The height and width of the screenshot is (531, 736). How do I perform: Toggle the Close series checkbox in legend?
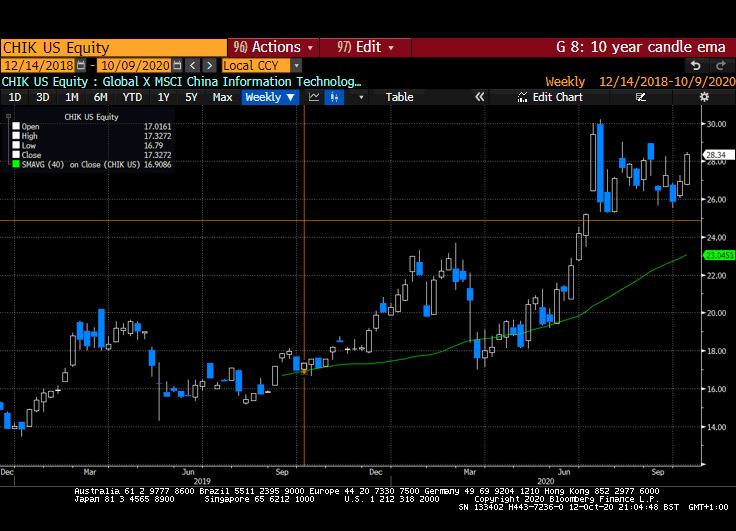15,153
